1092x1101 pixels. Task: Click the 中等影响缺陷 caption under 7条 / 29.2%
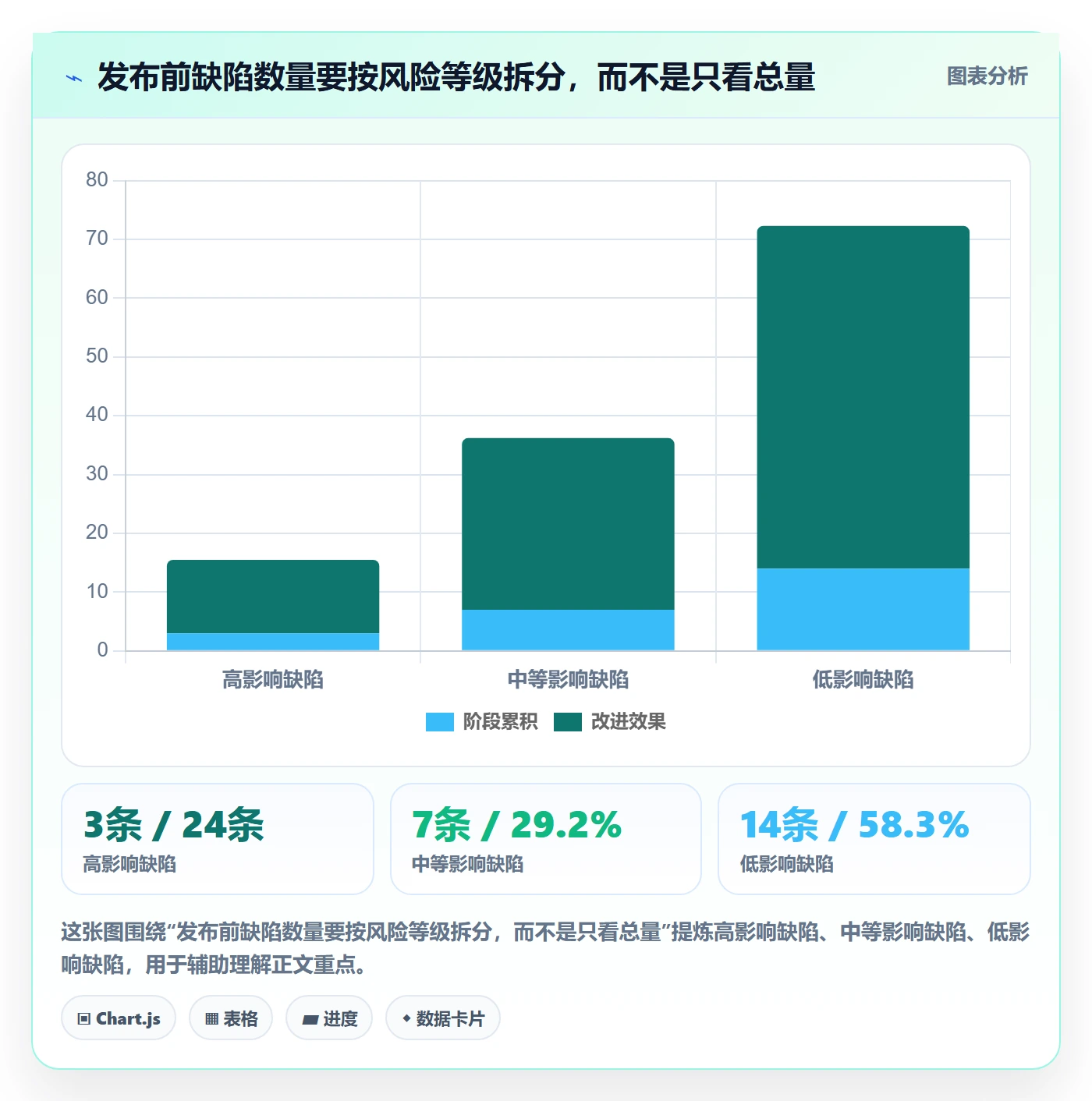[x=467, y=864]
